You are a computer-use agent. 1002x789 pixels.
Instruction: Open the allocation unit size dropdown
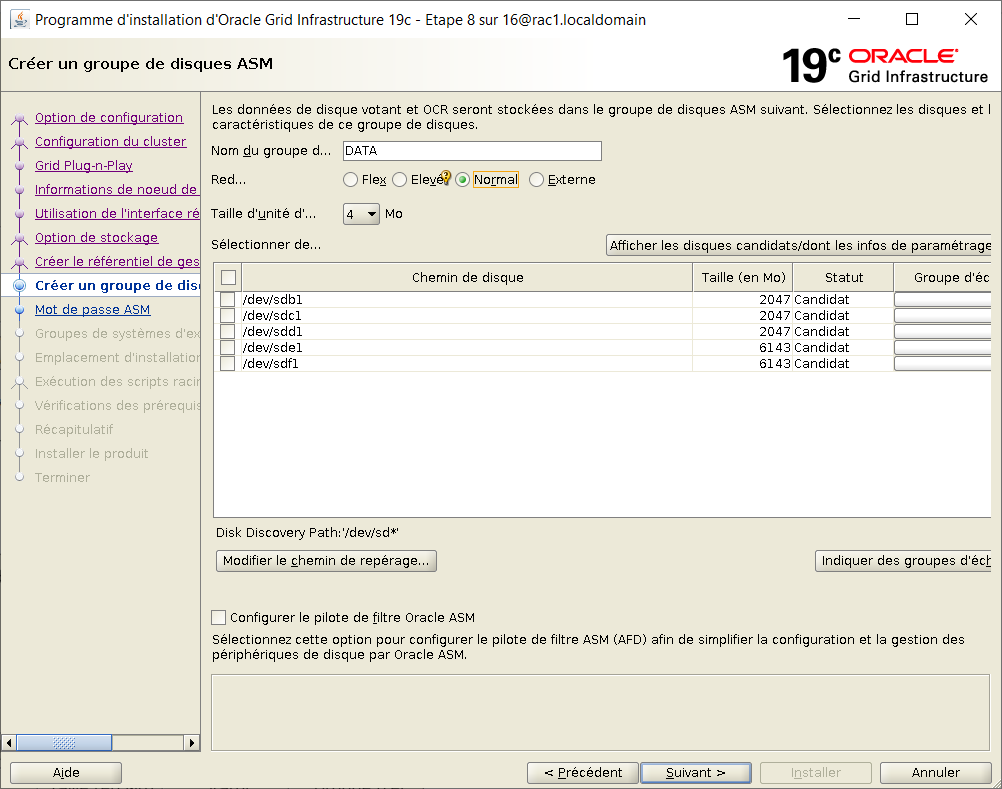(362, 214)
